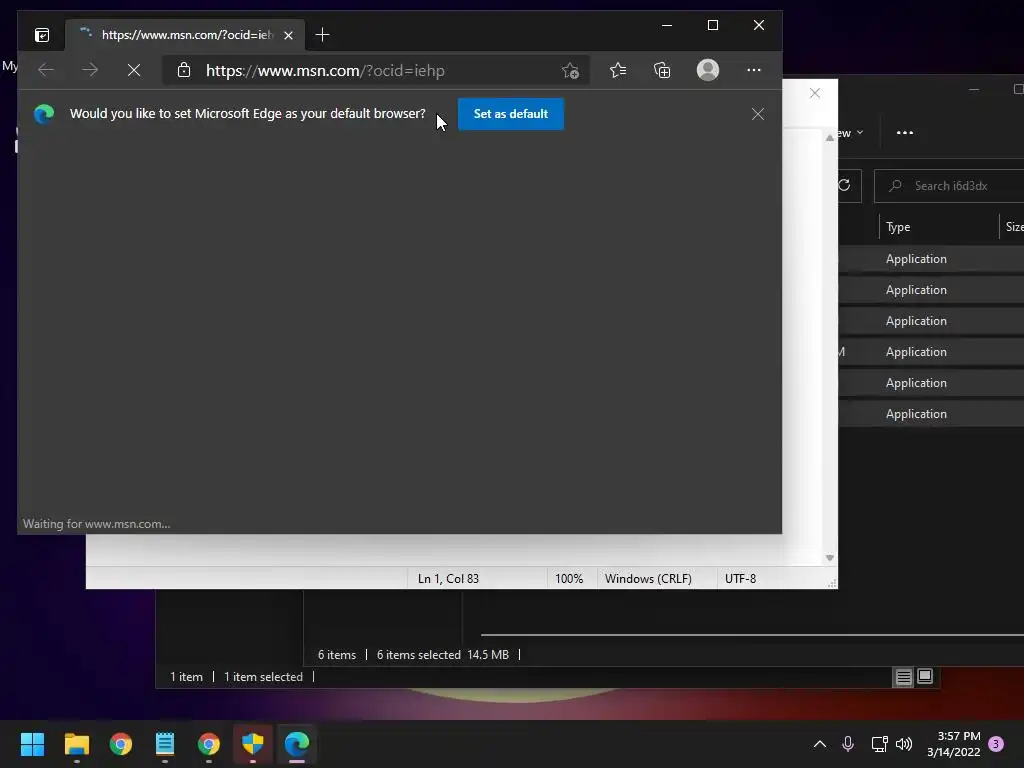Click Windows (CRLF) status entry
This screenshot has height=768, width=1024.
(648, 579)
